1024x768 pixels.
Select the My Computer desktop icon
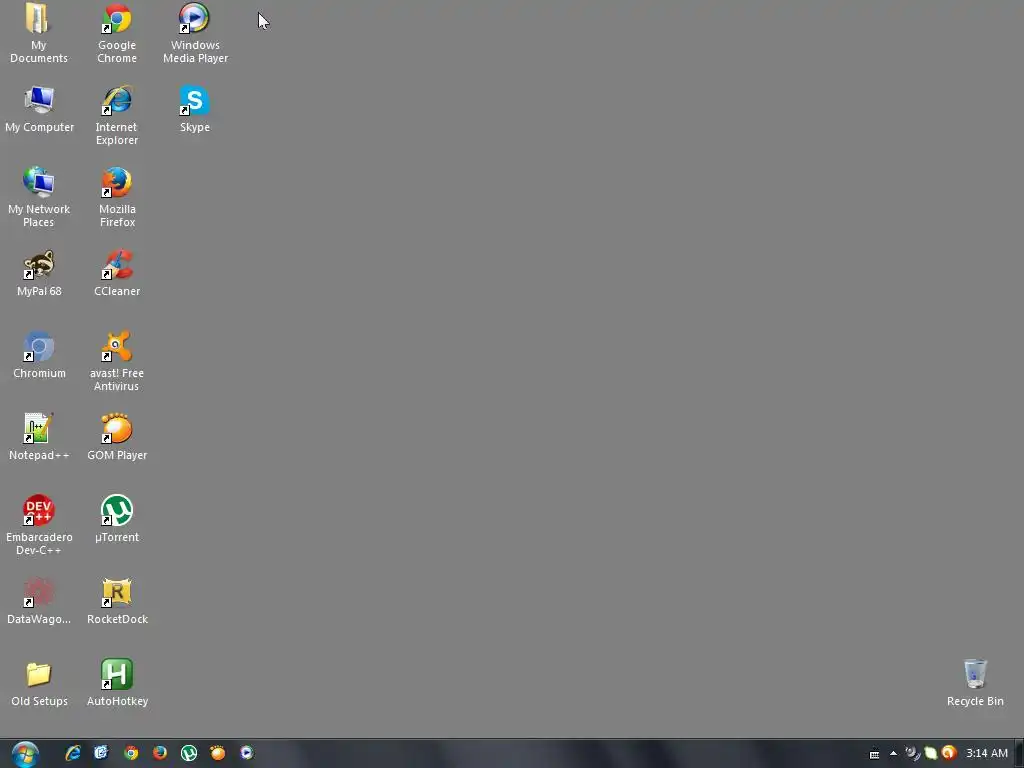(x=39, y=109)
